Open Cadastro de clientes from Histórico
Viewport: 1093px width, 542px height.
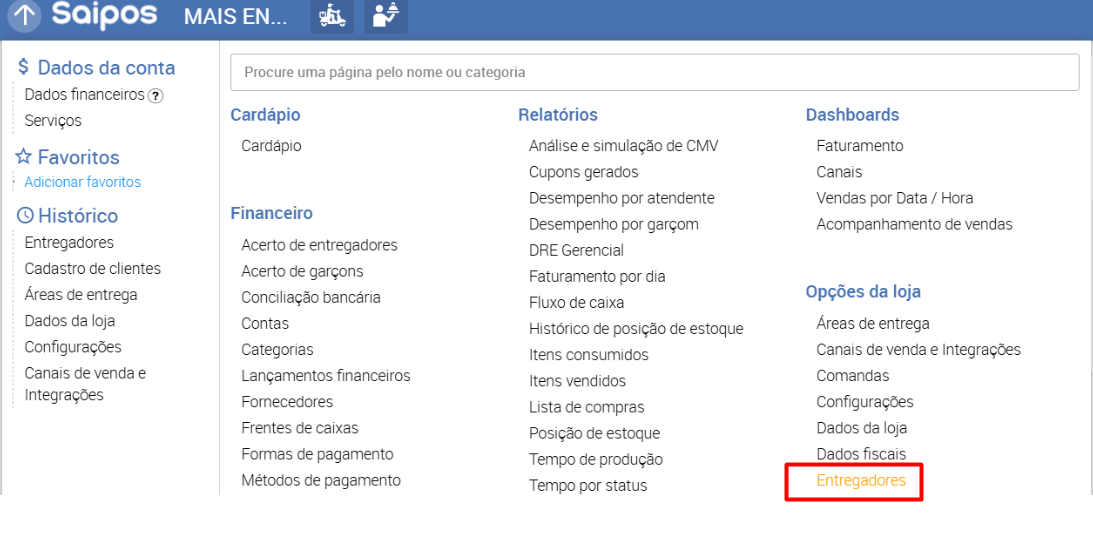tap(93, 268)
